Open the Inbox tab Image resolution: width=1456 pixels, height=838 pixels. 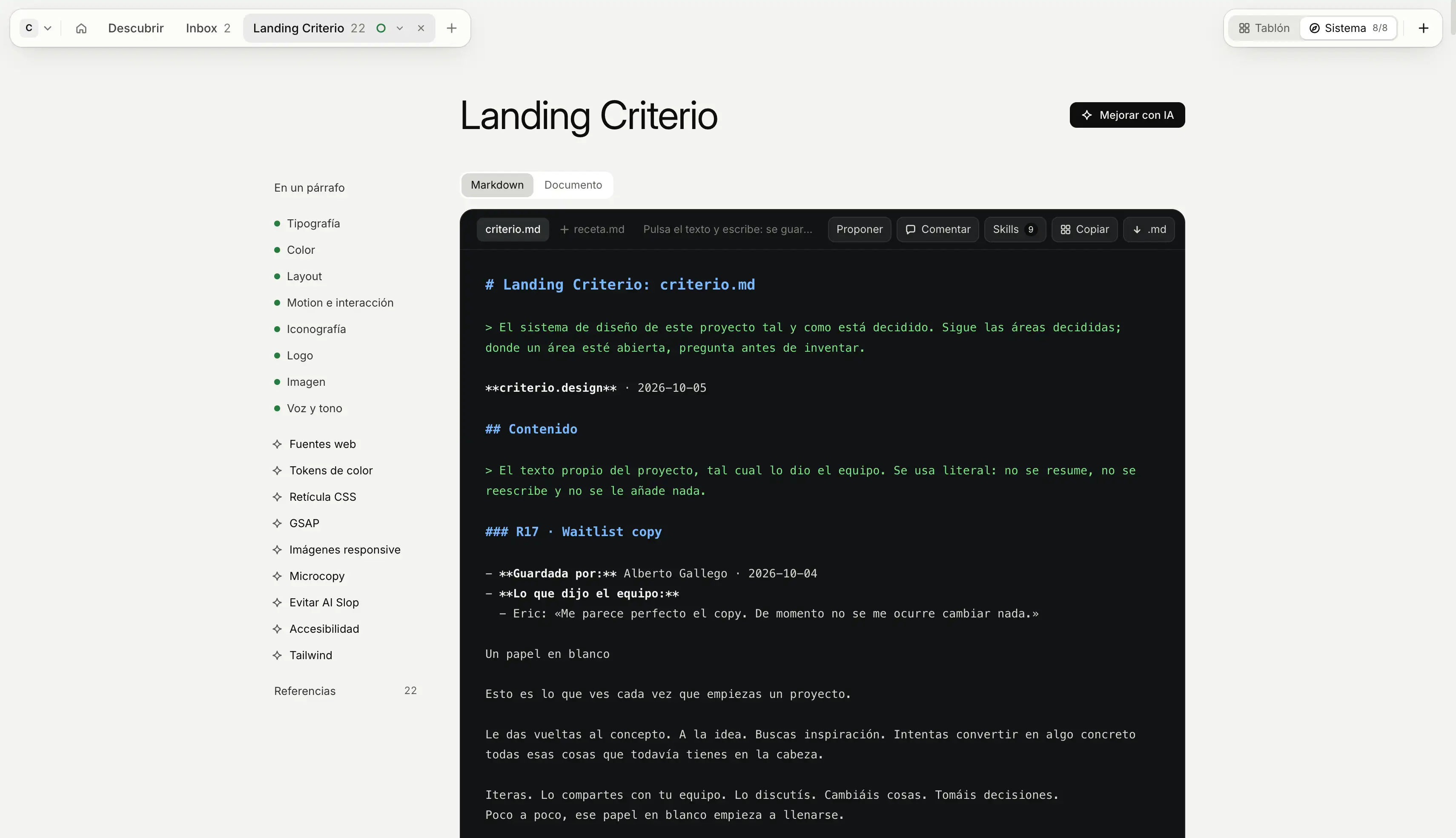pos(208,28)
